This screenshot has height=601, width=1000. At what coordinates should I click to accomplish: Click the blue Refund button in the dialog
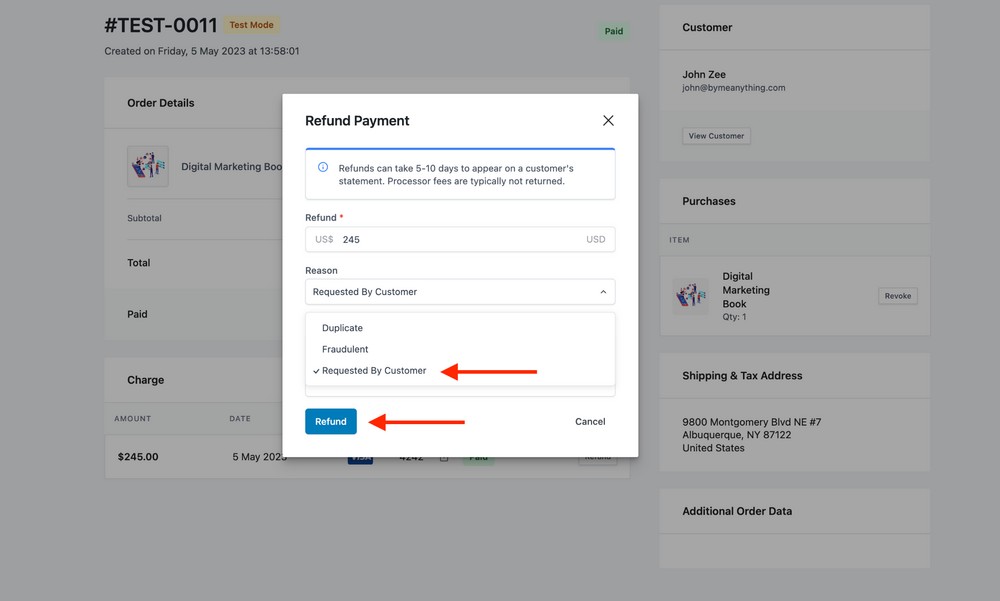coord(330,421)
